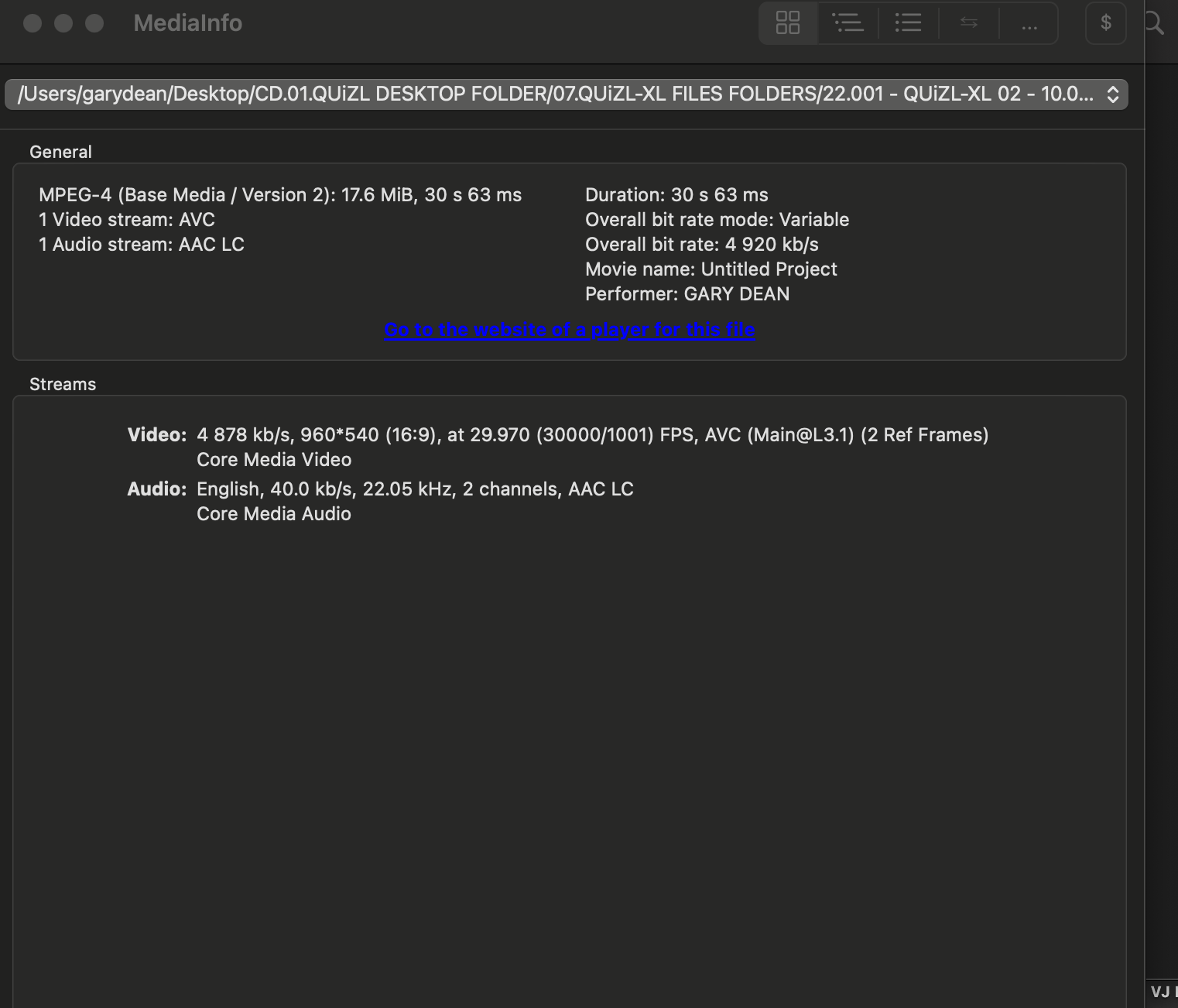This screenshot has height=1008, width=1178.
Task: Select '1 Audio stream: AAC LC' line
Action: [x=142, y=245]
